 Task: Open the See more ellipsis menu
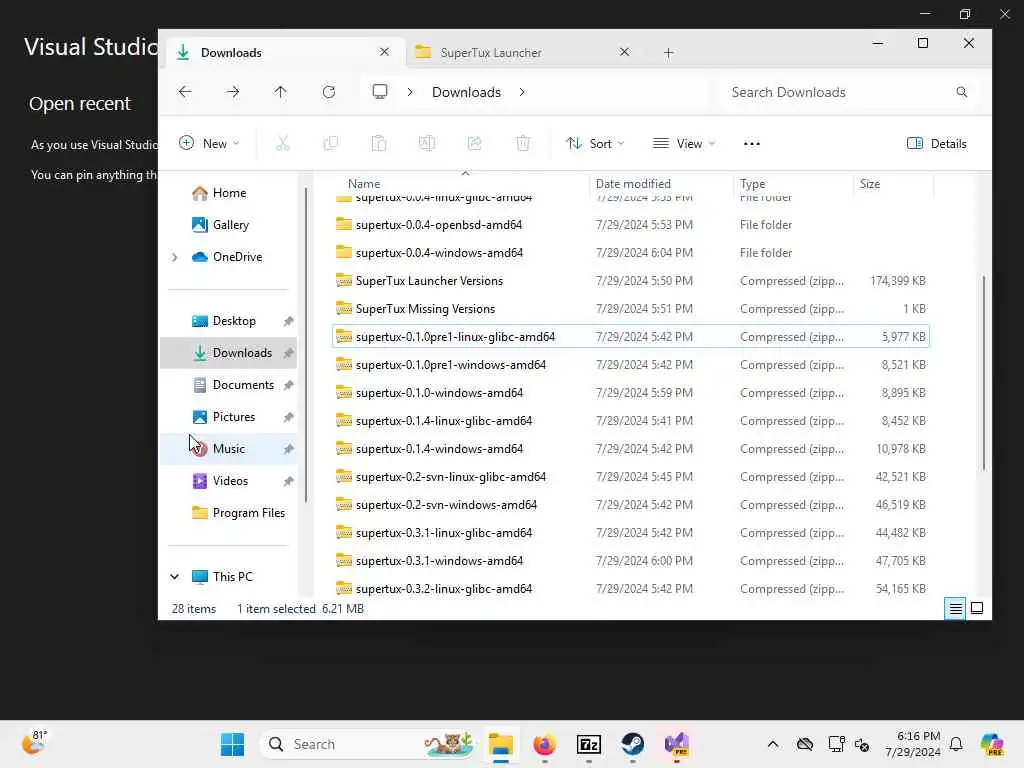pyautogui.click(x=752, y=144)
